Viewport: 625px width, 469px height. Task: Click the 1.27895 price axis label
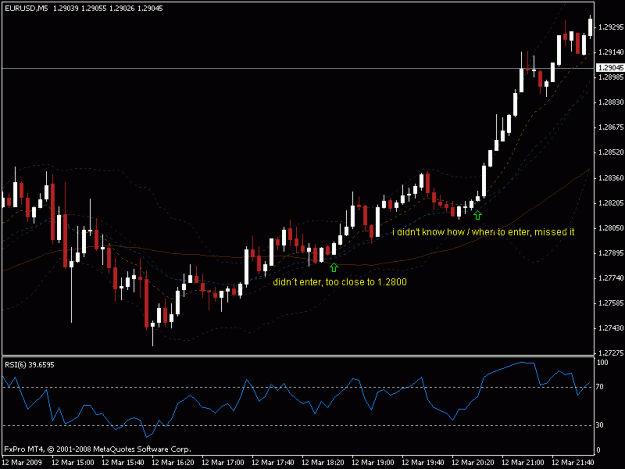tap(611, 253)
